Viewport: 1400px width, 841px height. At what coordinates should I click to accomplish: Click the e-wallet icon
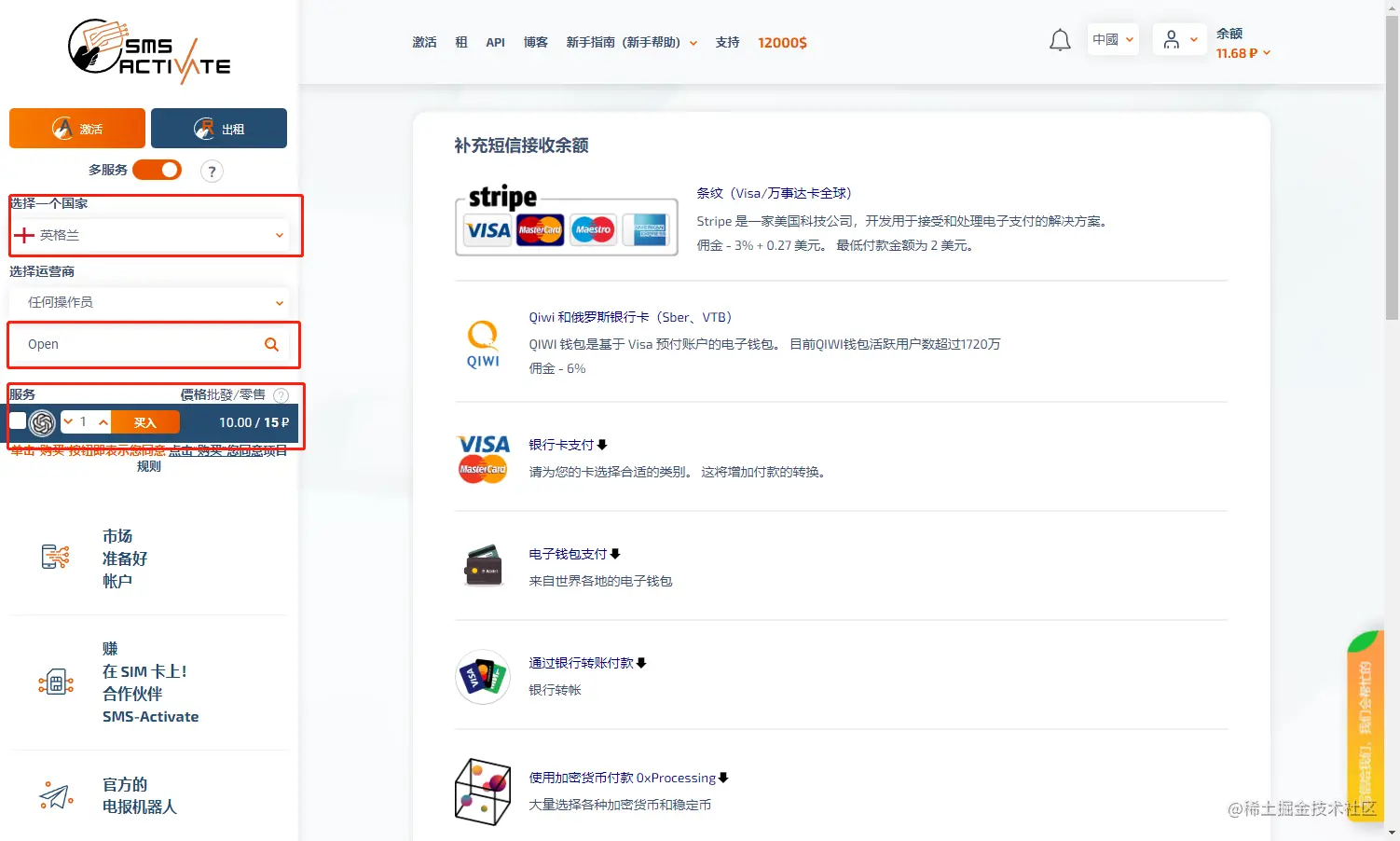pyautogui.click(x=483, y=565)
